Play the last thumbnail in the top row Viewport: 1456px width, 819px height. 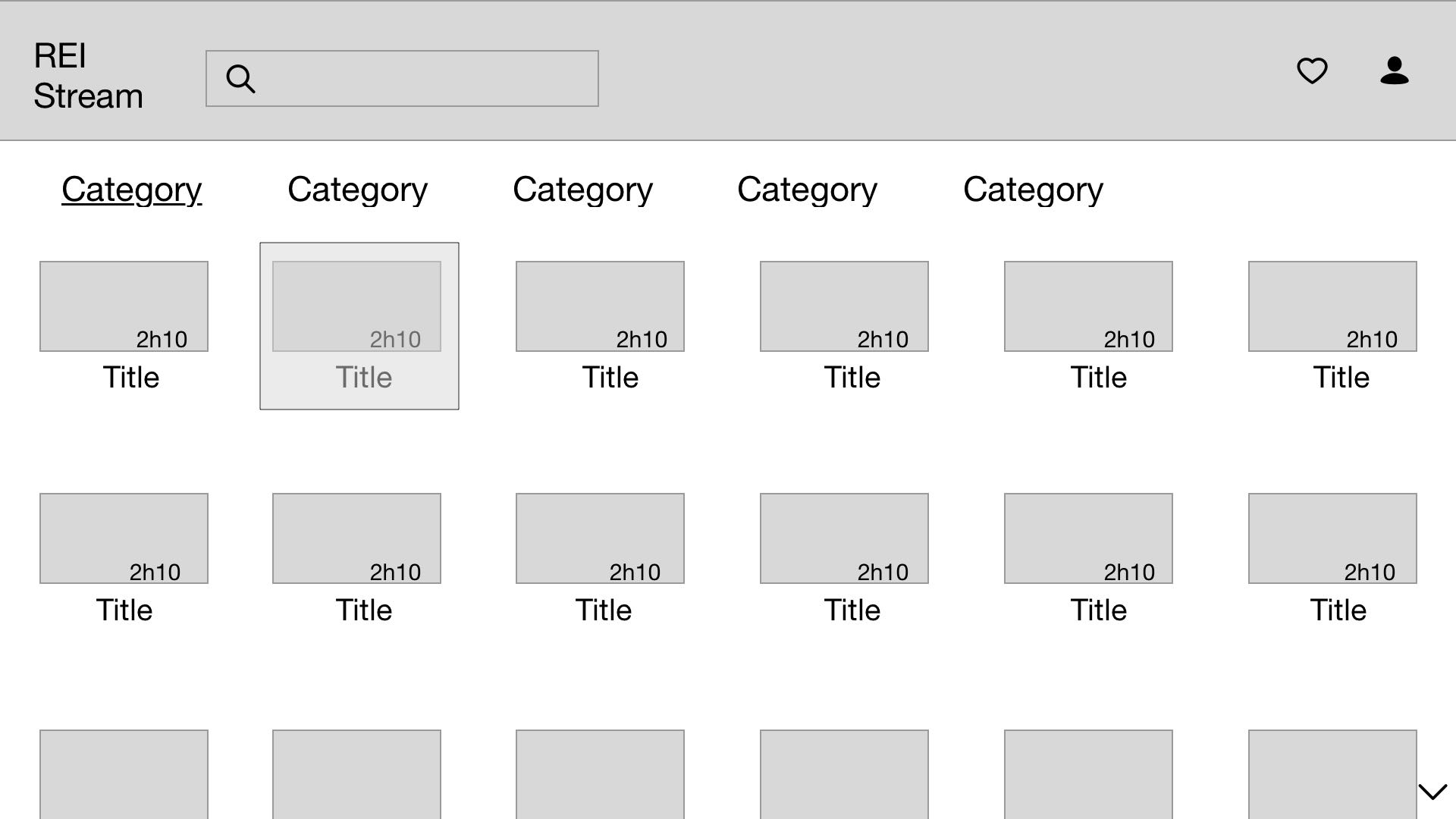pos(1332,306)
